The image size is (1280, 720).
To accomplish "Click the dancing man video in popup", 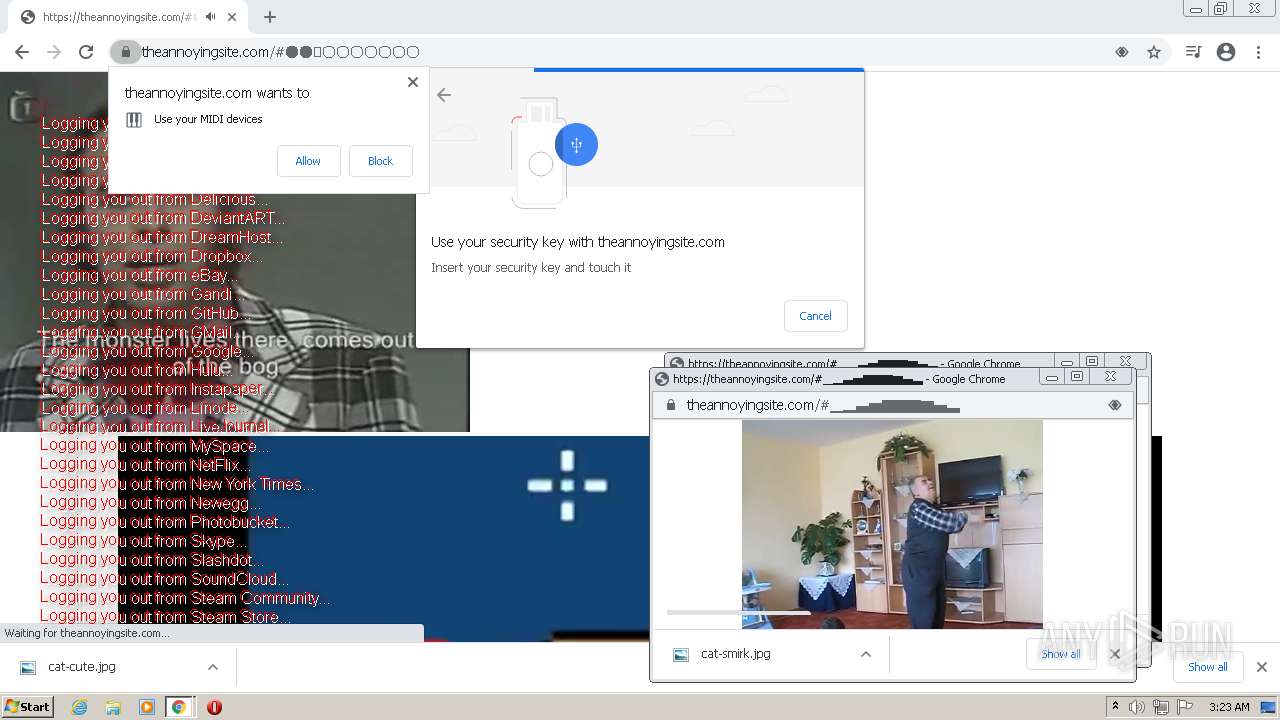I will (x=892, y=524).
